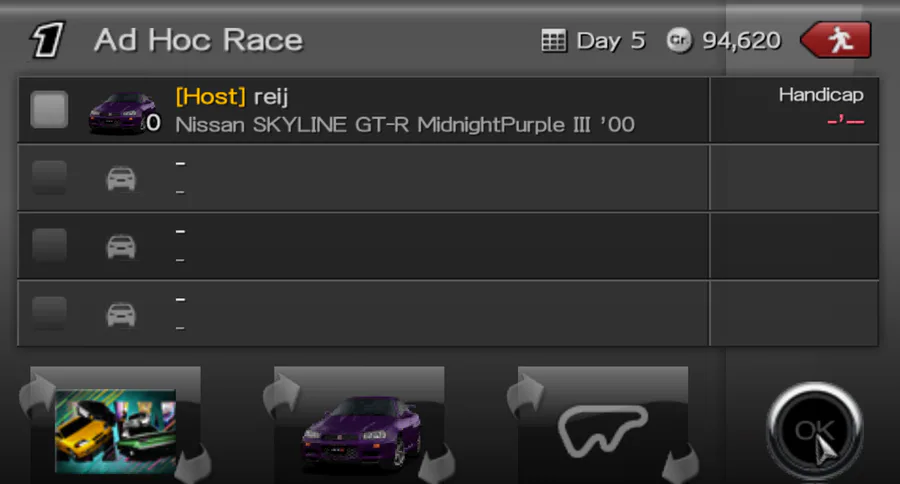Select the race mode artwork tile
This screenshot has height=484, width=900.
tap(115, 425)
